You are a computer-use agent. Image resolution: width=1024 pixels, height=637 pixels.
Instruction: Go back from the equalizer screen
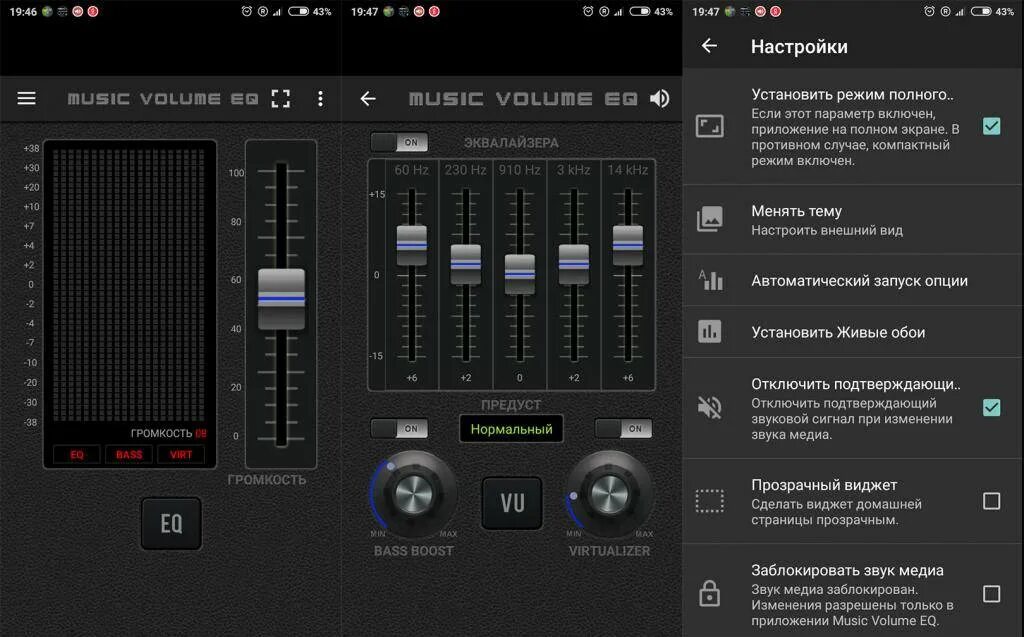(368, 99)
